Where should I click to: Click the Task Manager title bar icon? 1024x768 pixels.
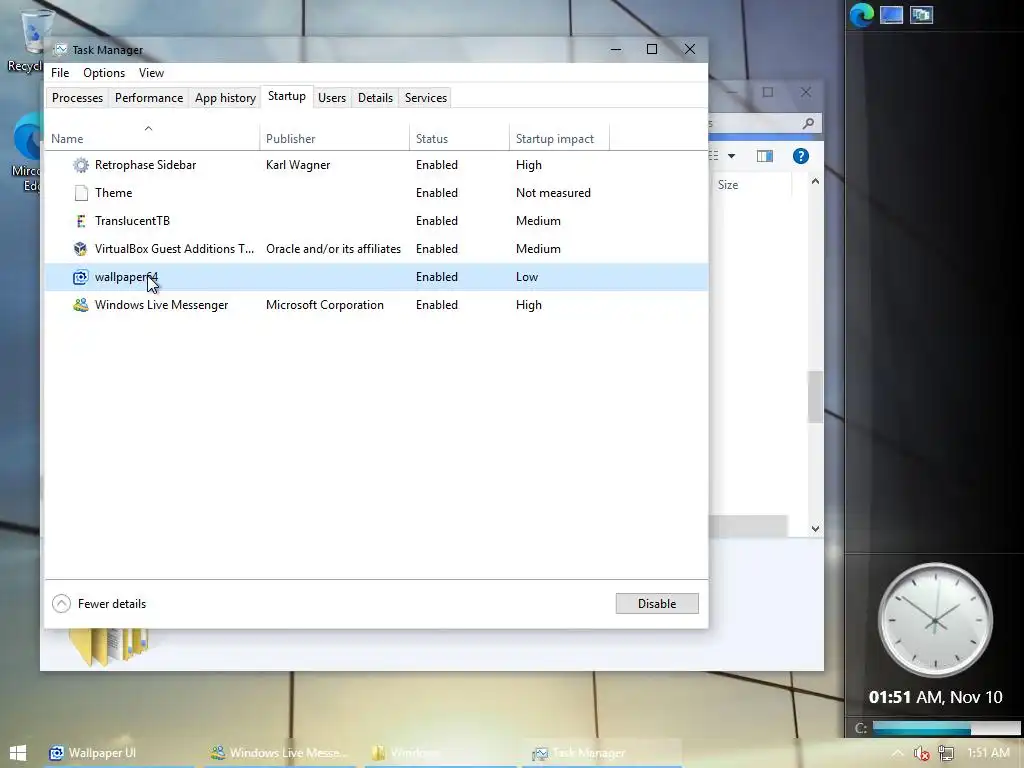(60, 50)
